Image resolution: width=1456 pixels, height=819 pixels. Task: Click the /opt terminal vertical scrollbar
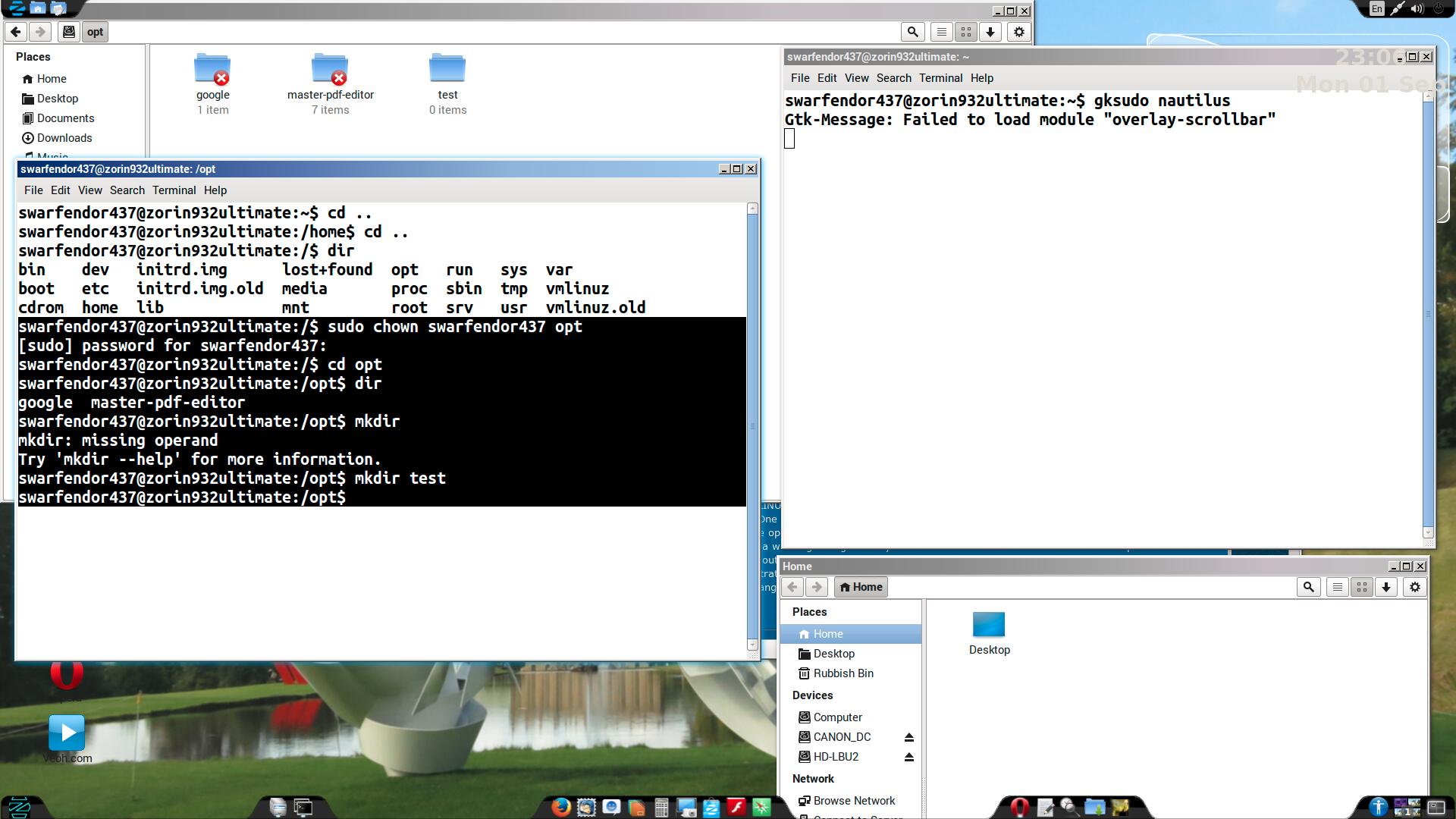(x=752, y=425)
